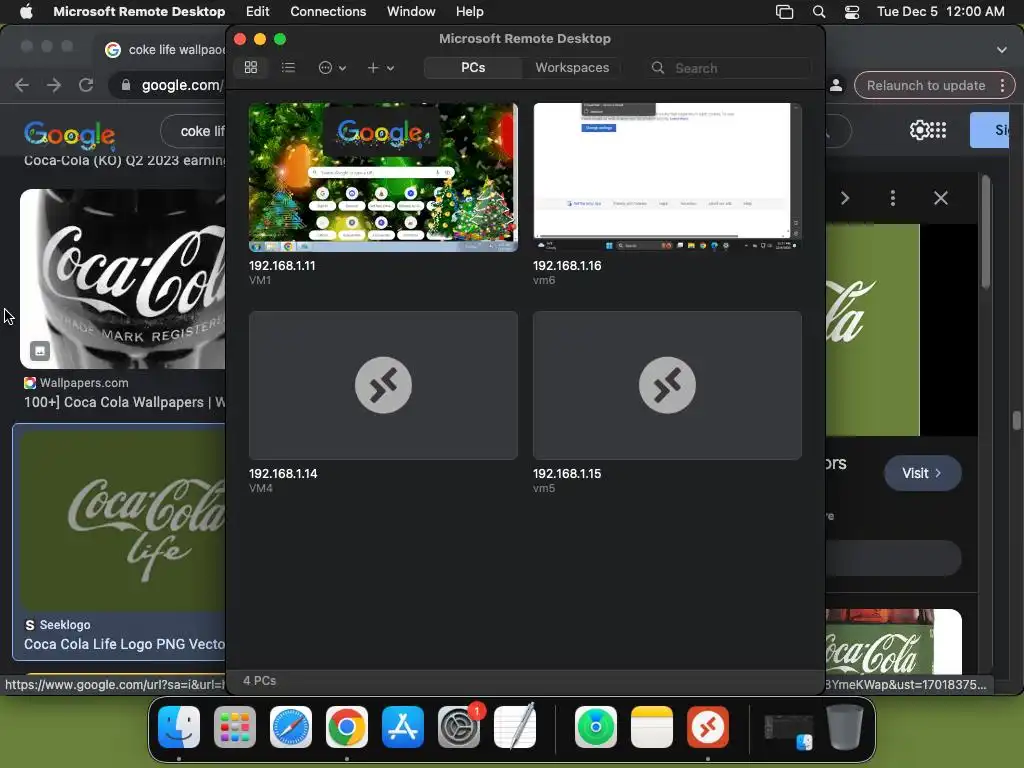Select the Workspaces tab
The width and height of the screenshot is (1024, 768).
[x=572, y=67]
